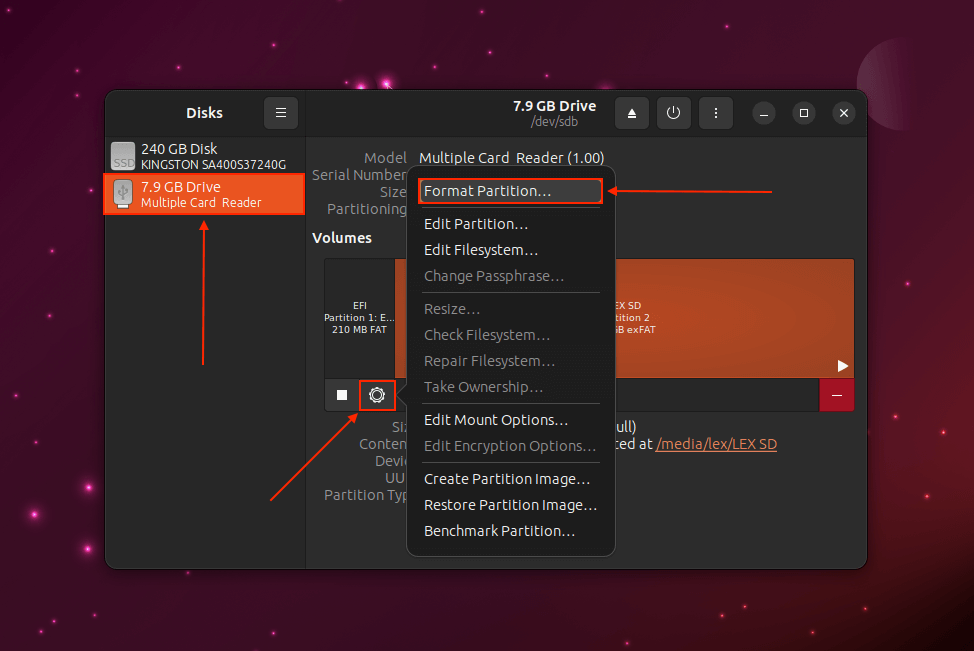Viewport: 974px width, 651px height.
Task: Run Benchmark Partition… from menu
Action: tap(499, 531)
